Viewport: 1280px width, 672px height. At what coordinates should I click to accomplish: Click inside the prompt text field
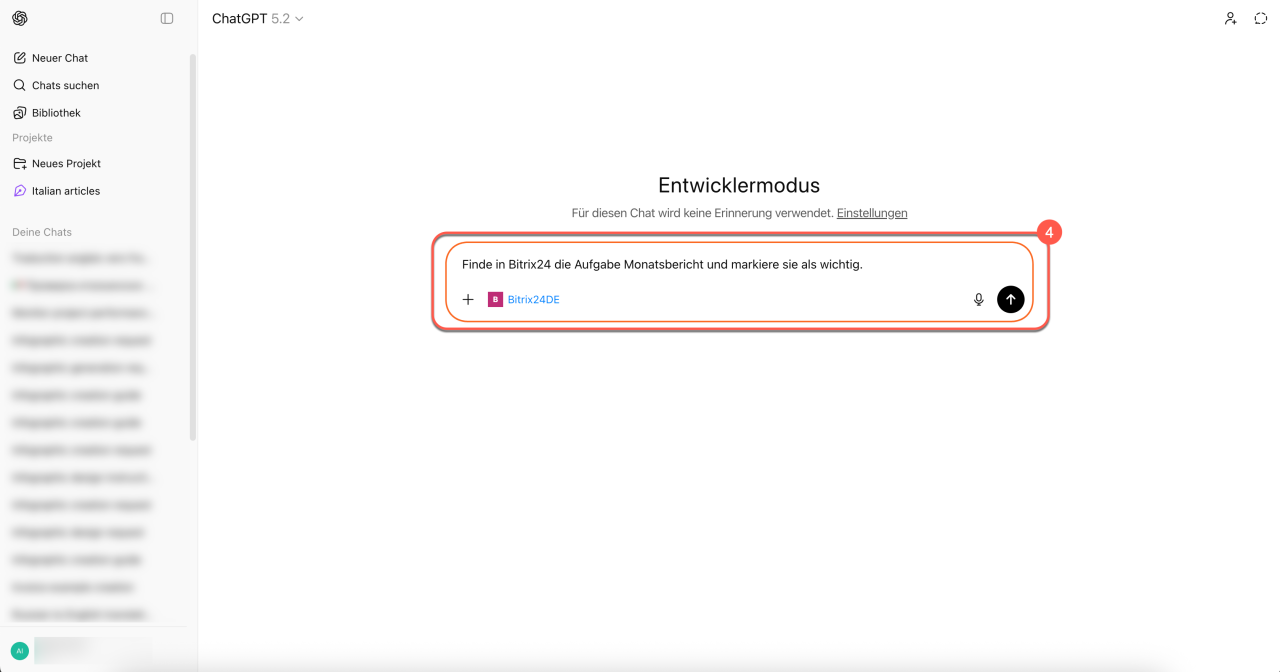point(740,265)
